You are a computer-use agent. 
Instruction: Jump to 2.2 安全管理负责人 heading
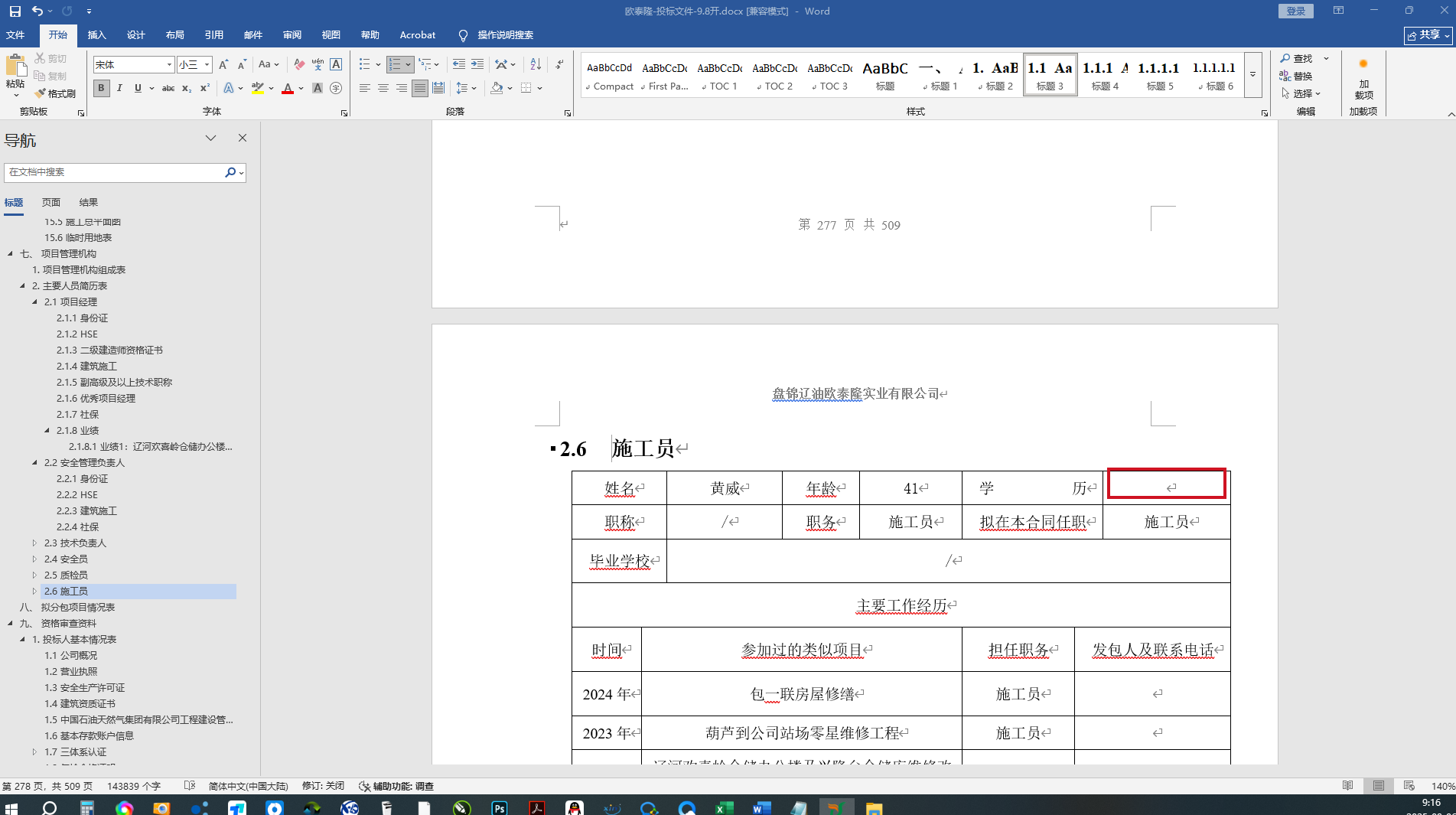pos(84,463)
